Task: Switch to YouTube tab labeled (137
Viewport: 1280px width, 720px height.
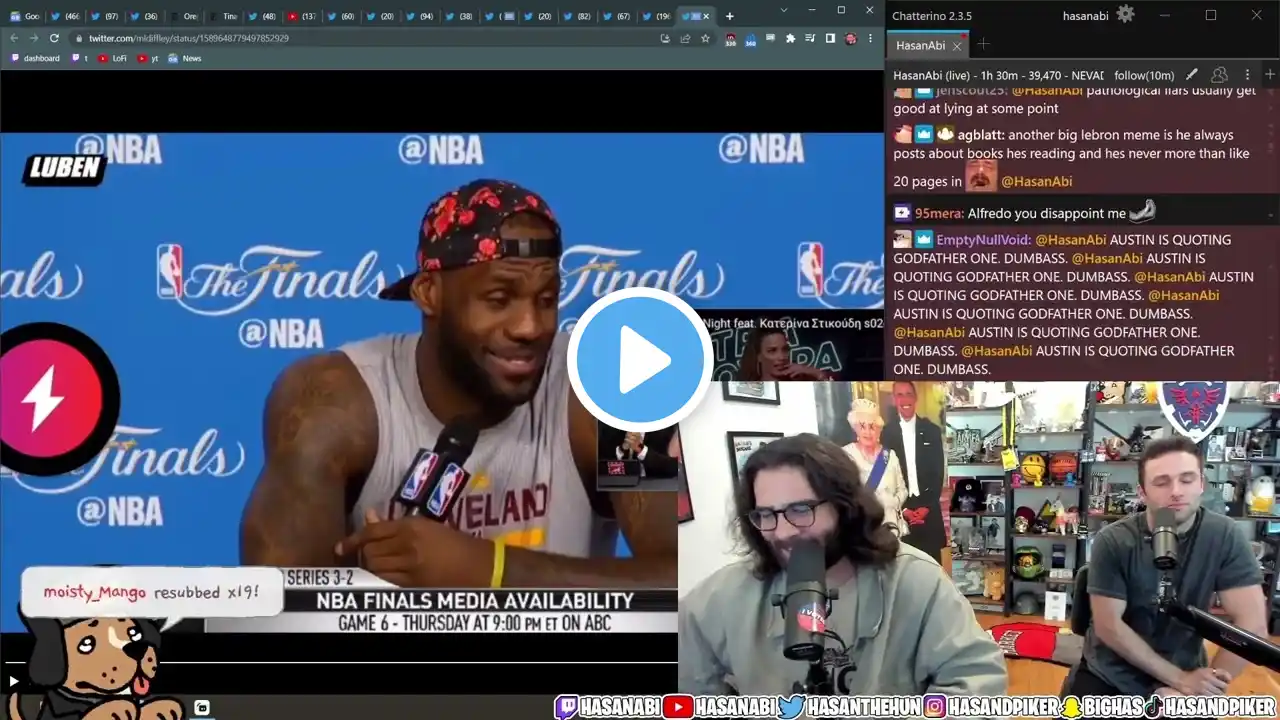Action: (300, 16)
